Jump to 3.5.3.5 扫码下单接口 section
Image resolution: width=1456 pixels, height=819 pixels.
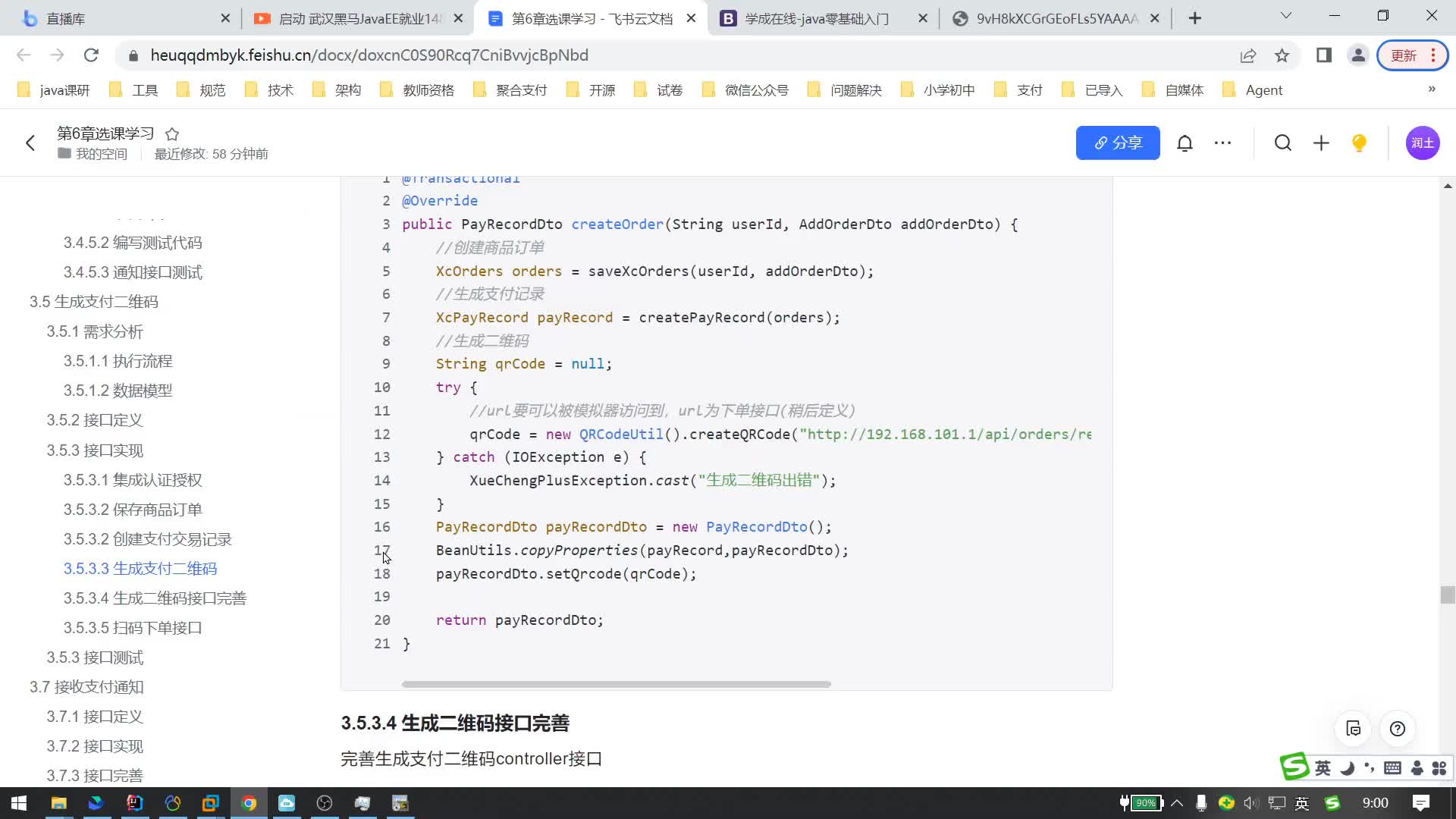[x=133, y=628]
